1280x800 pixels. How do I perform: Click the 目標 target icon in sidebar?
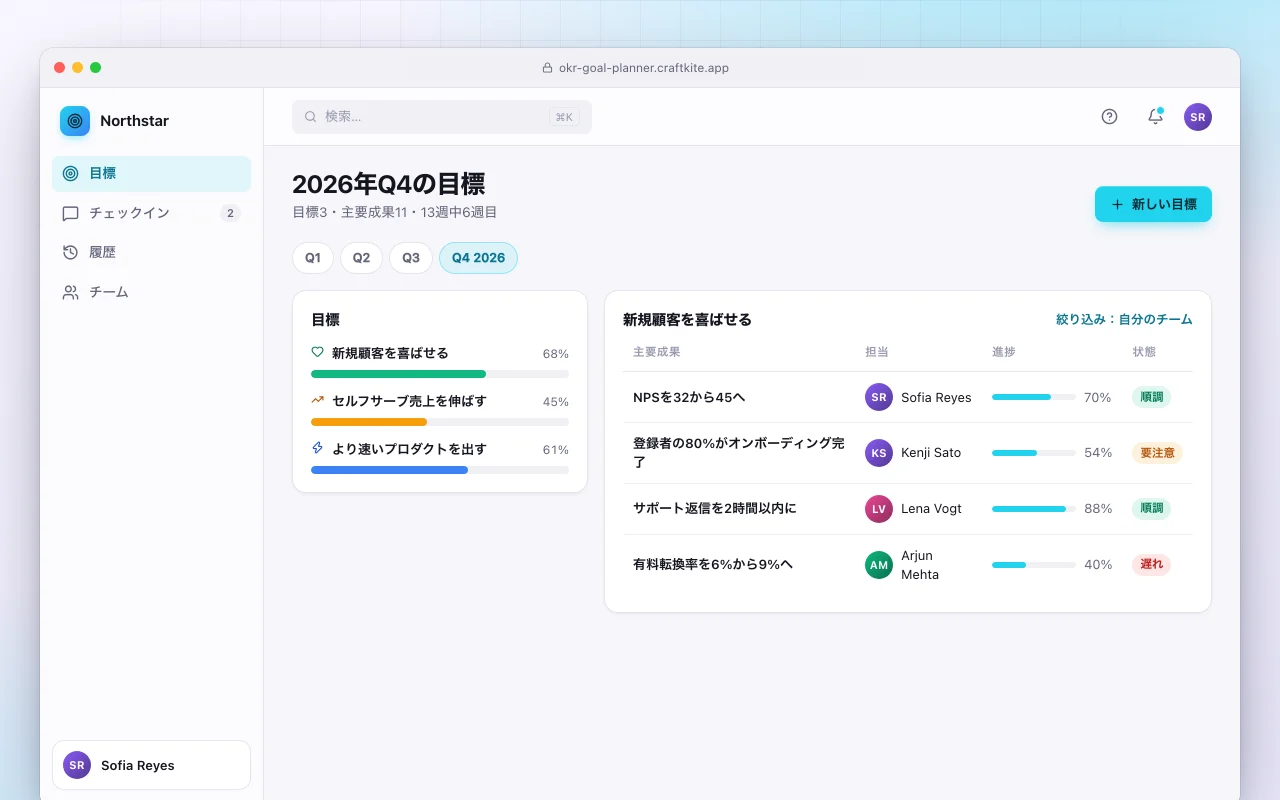[x=70, y=173]
